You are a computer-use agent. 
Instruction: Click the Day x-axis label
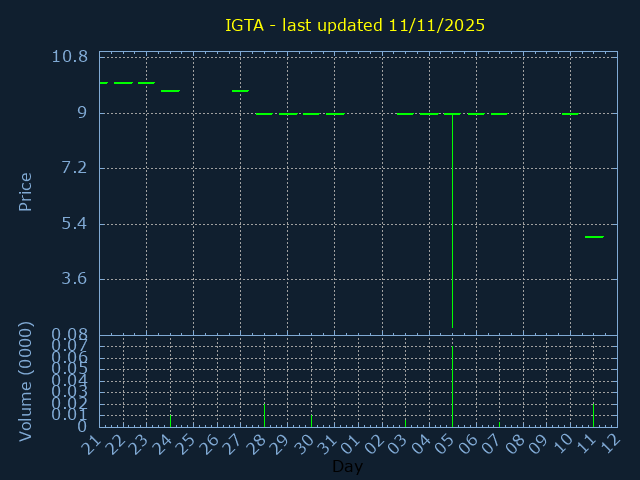(347, 467)
